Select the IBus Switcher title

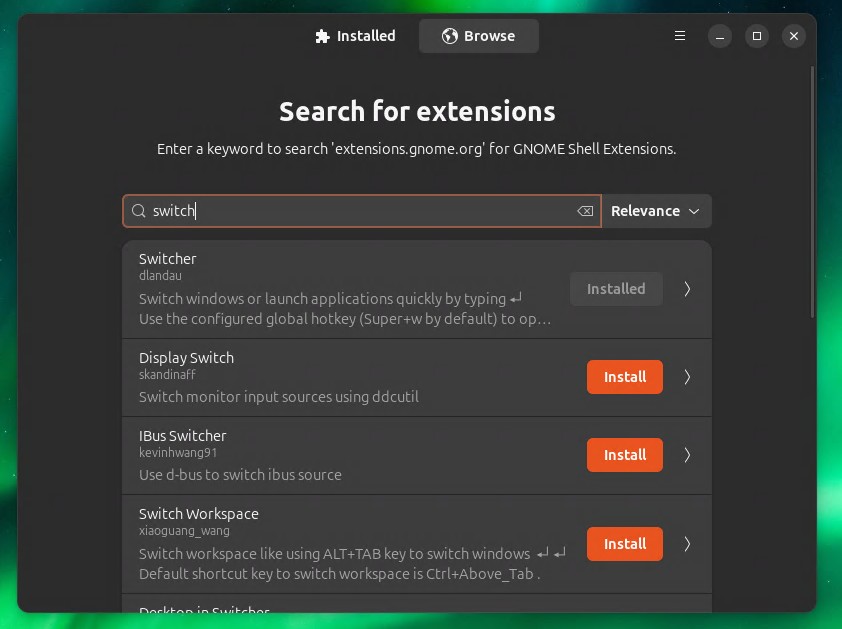pyautogui.click(x=183, y=436)
